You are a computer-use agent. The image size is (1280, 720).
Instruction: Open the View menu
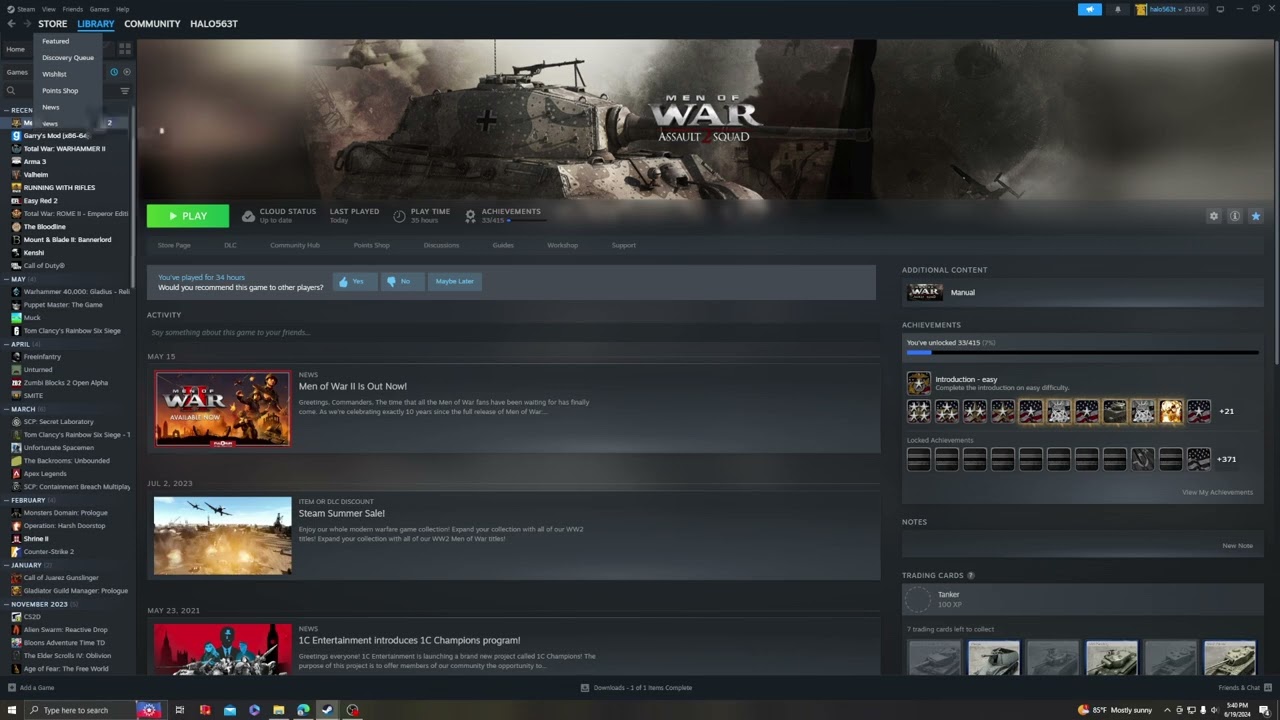[x=48, y=9]
